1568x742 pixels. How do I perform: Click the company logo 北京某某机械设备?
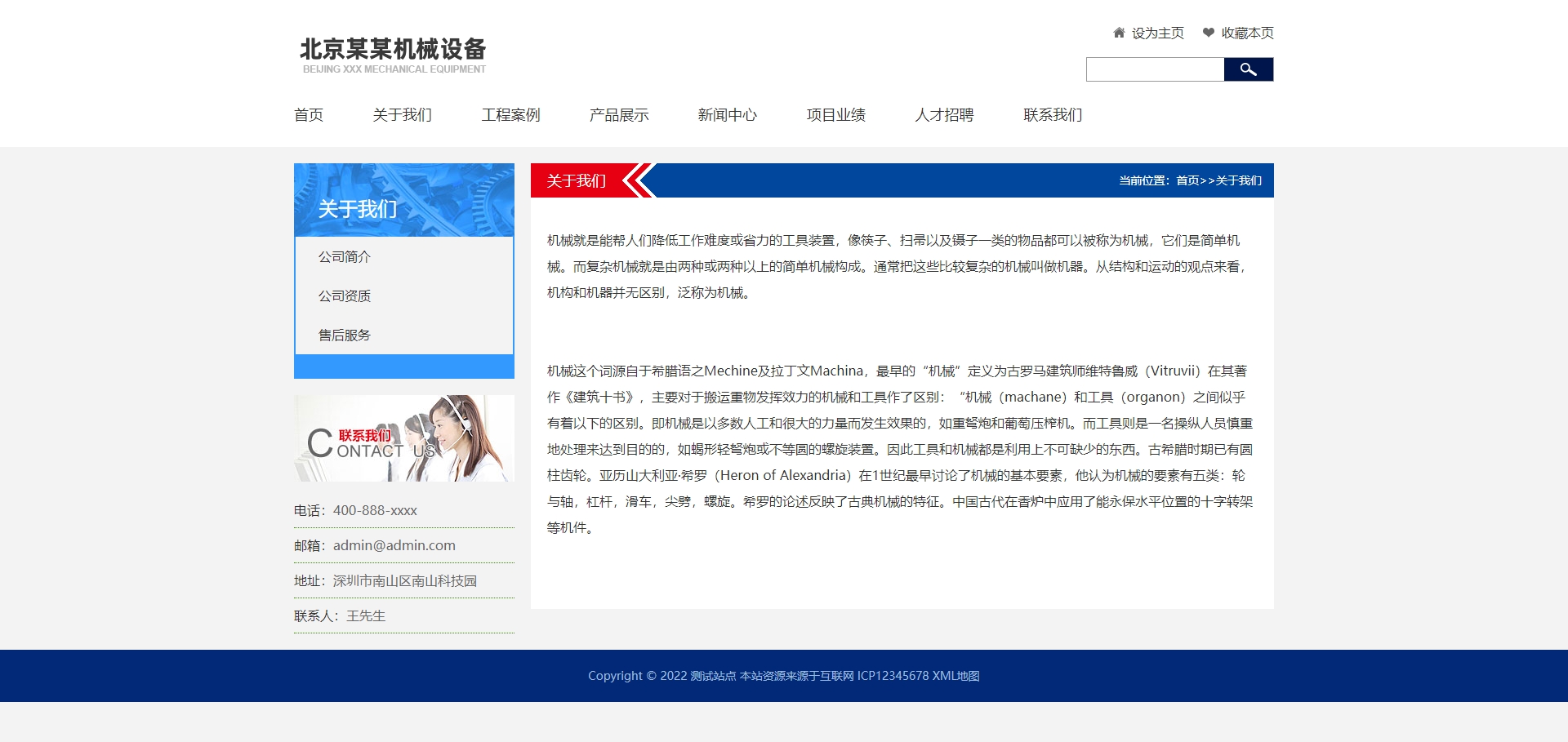pyautogui.click(x=393, y=55)
